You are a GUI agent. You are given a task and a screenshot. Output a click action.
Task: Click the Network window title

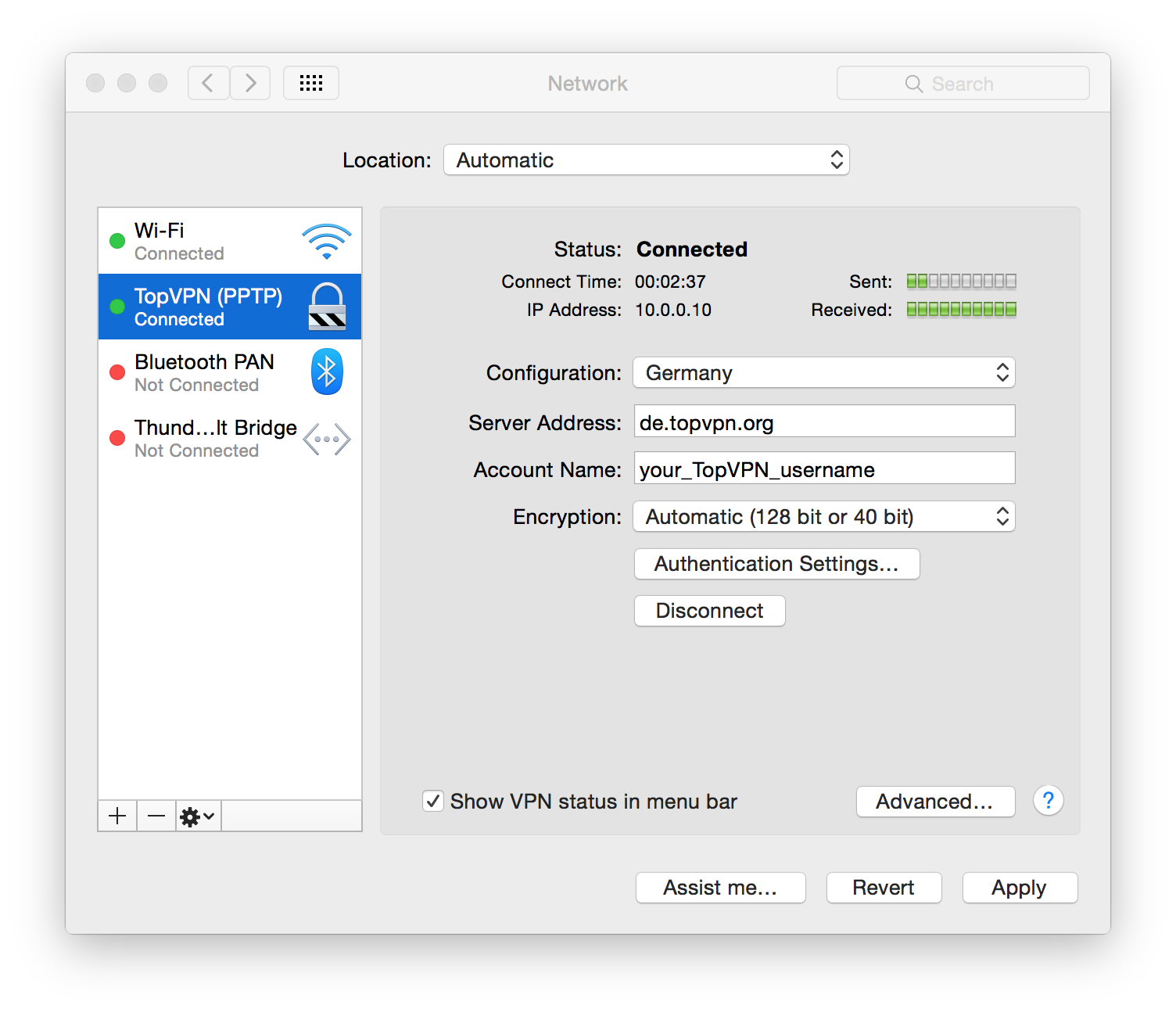(588, 84)
